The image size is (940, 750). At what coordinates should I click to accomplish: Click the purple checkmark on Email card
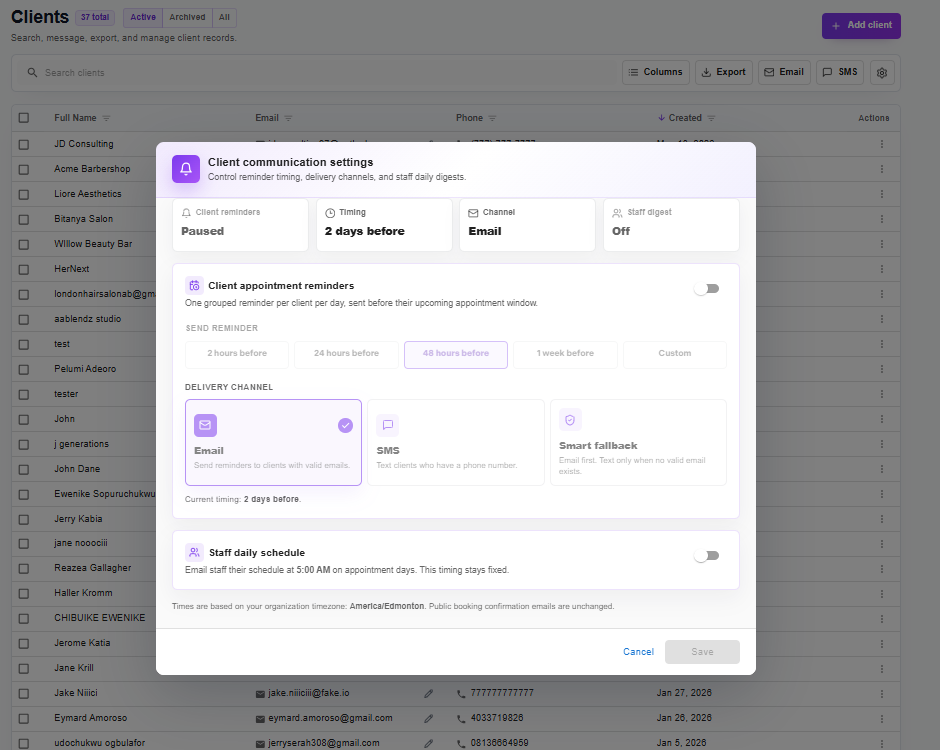[345, 425]
